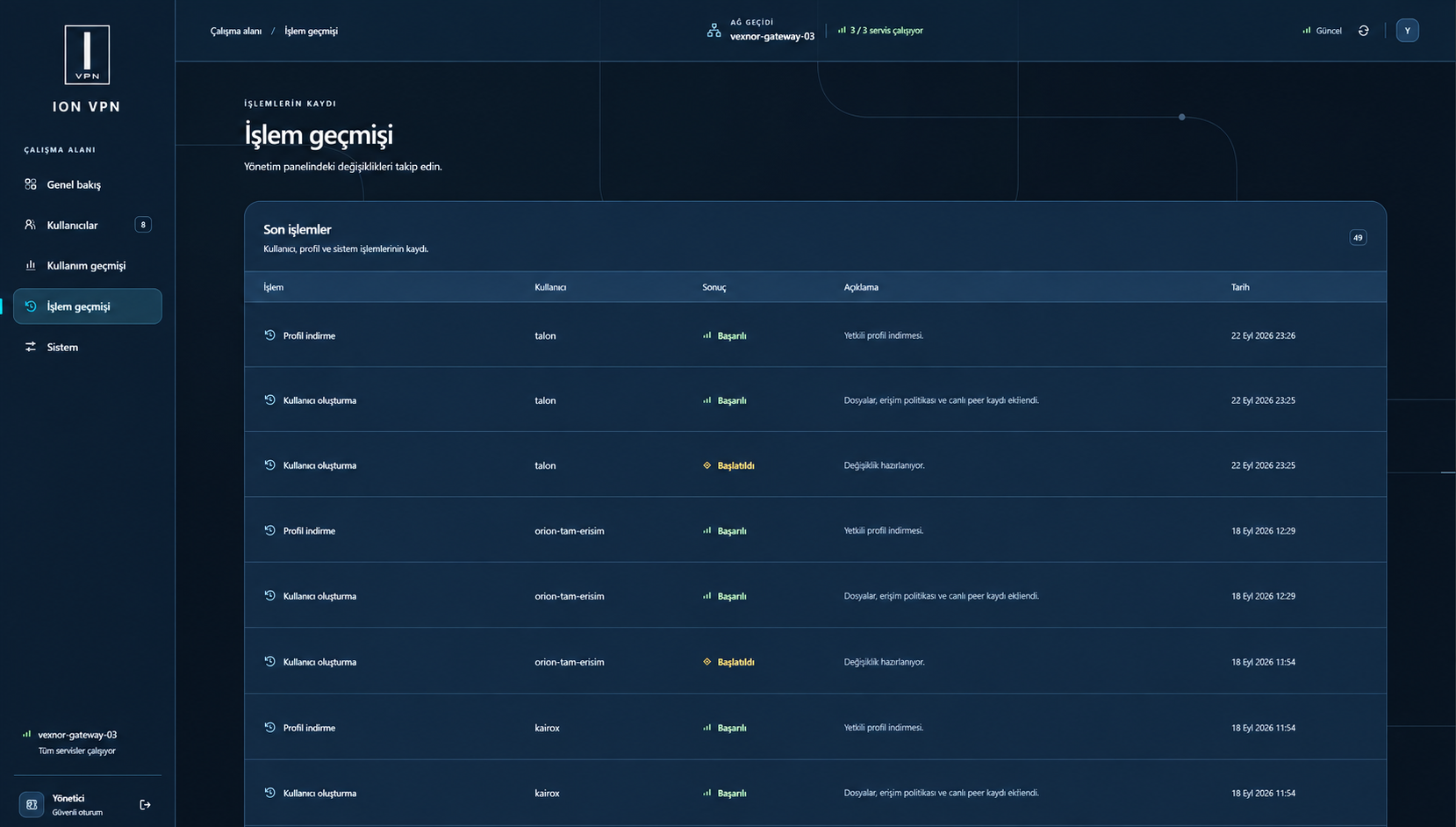Select İşlem geçmişi in the sidebar
Screen dimensions: 1456x827
88,306
